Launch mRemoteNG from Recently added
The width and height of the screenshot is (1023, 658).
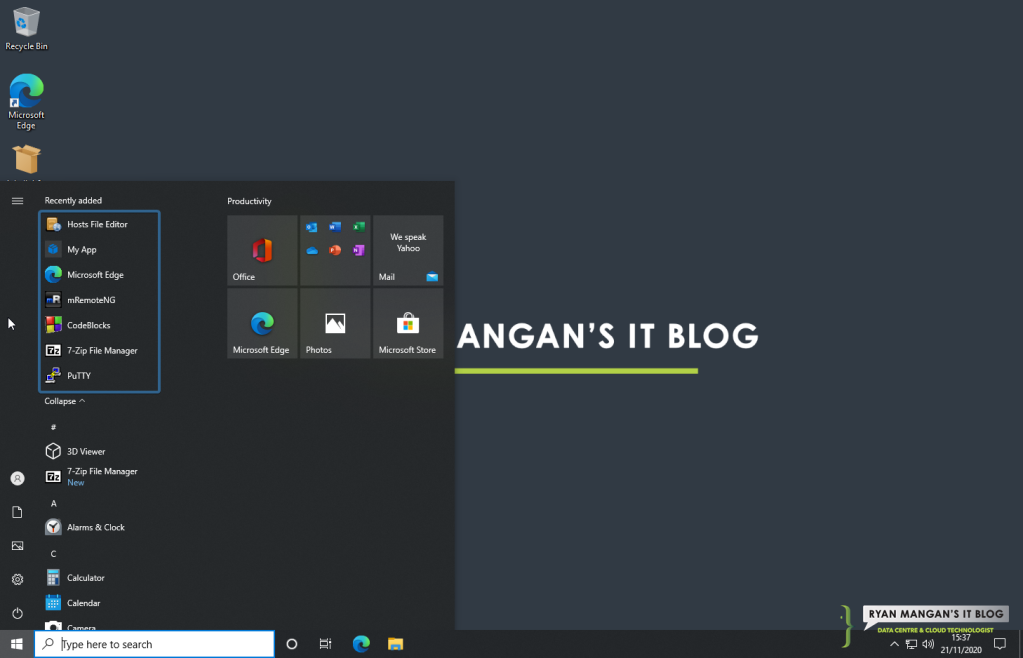[x=99, y=300]
